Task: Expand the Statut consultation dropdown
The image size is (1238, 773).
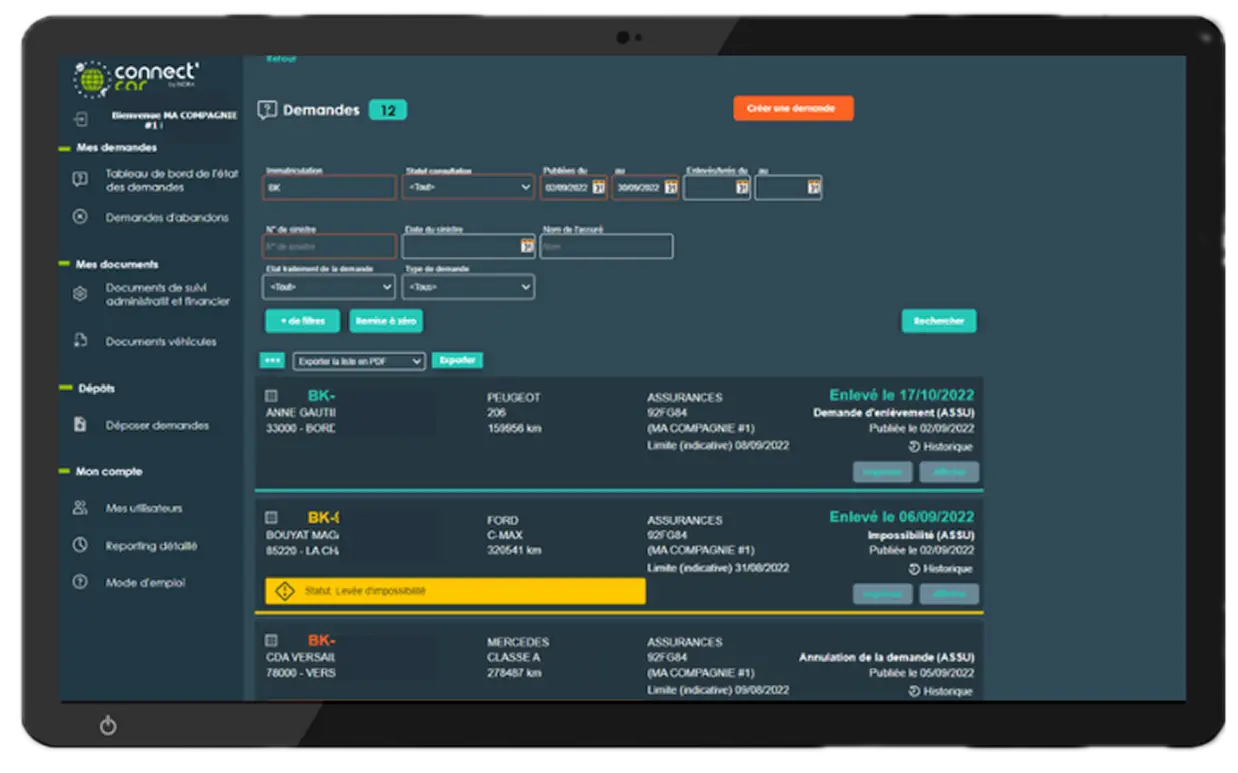Action: click(x=468, y=187)
